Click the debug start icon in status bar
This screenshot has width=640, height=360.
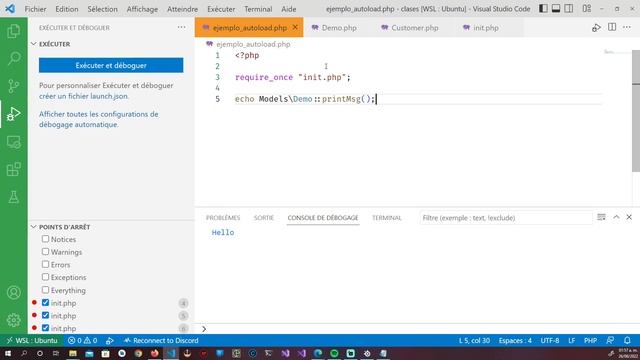click(109, 340)
